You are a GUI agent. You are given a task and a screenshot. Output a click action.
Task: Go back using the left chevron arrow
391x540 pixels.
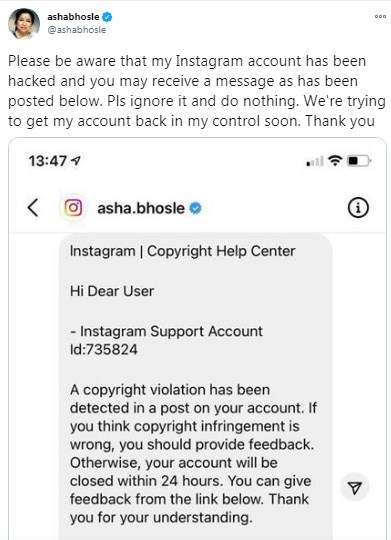click(33, 208)
